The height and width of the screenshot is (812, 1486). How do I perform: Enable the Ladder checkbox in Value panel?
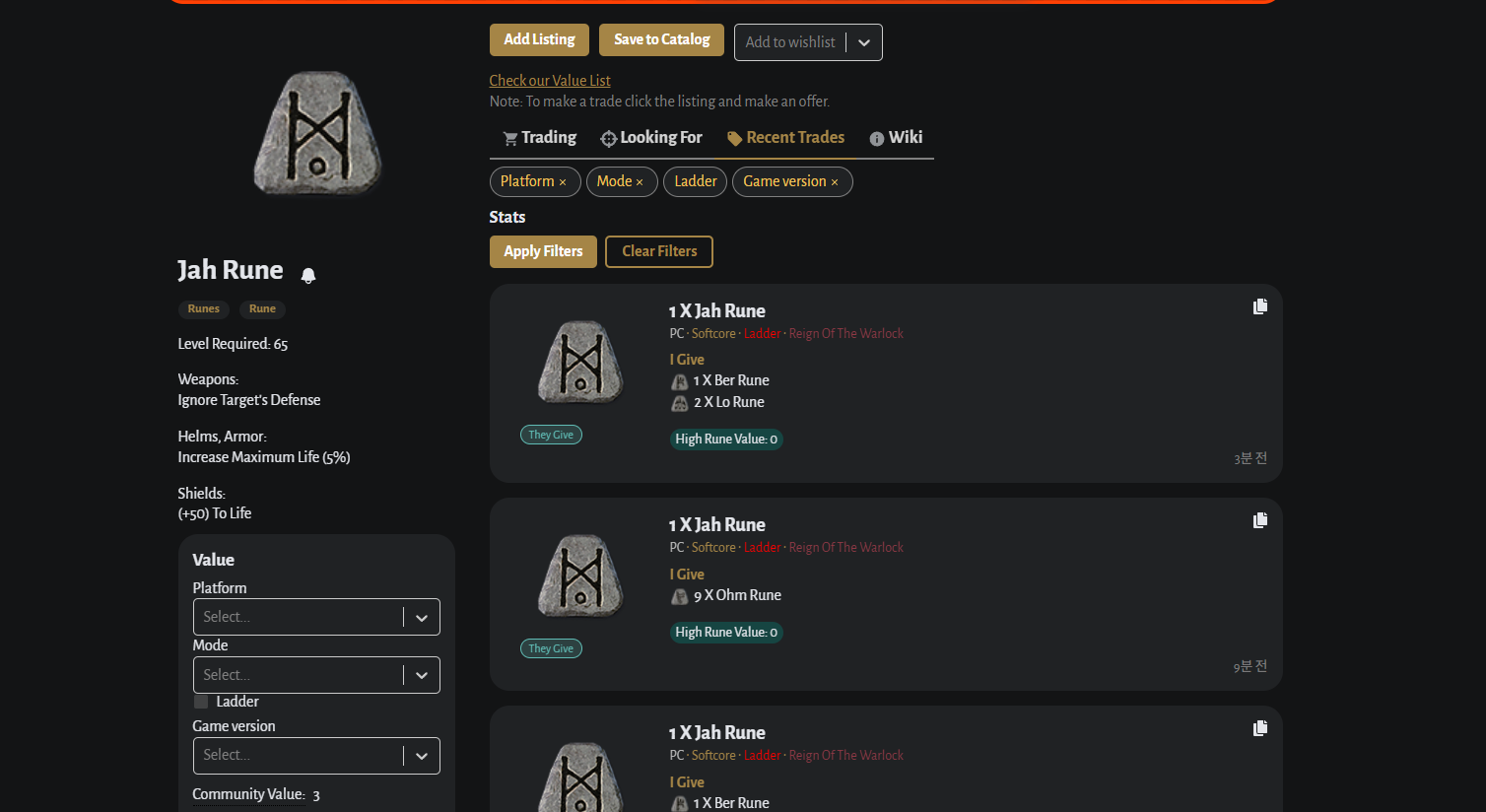tap(201, 702)
